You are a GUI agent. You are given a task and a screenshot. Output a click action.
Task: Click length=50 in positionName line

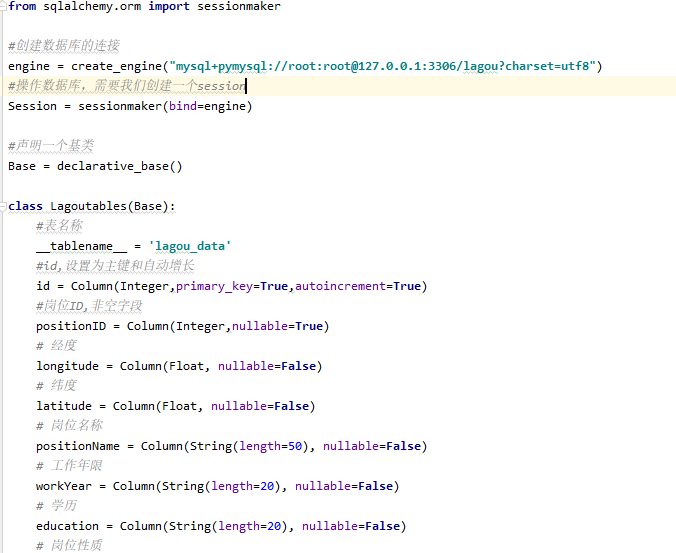(x=271, y=446)
